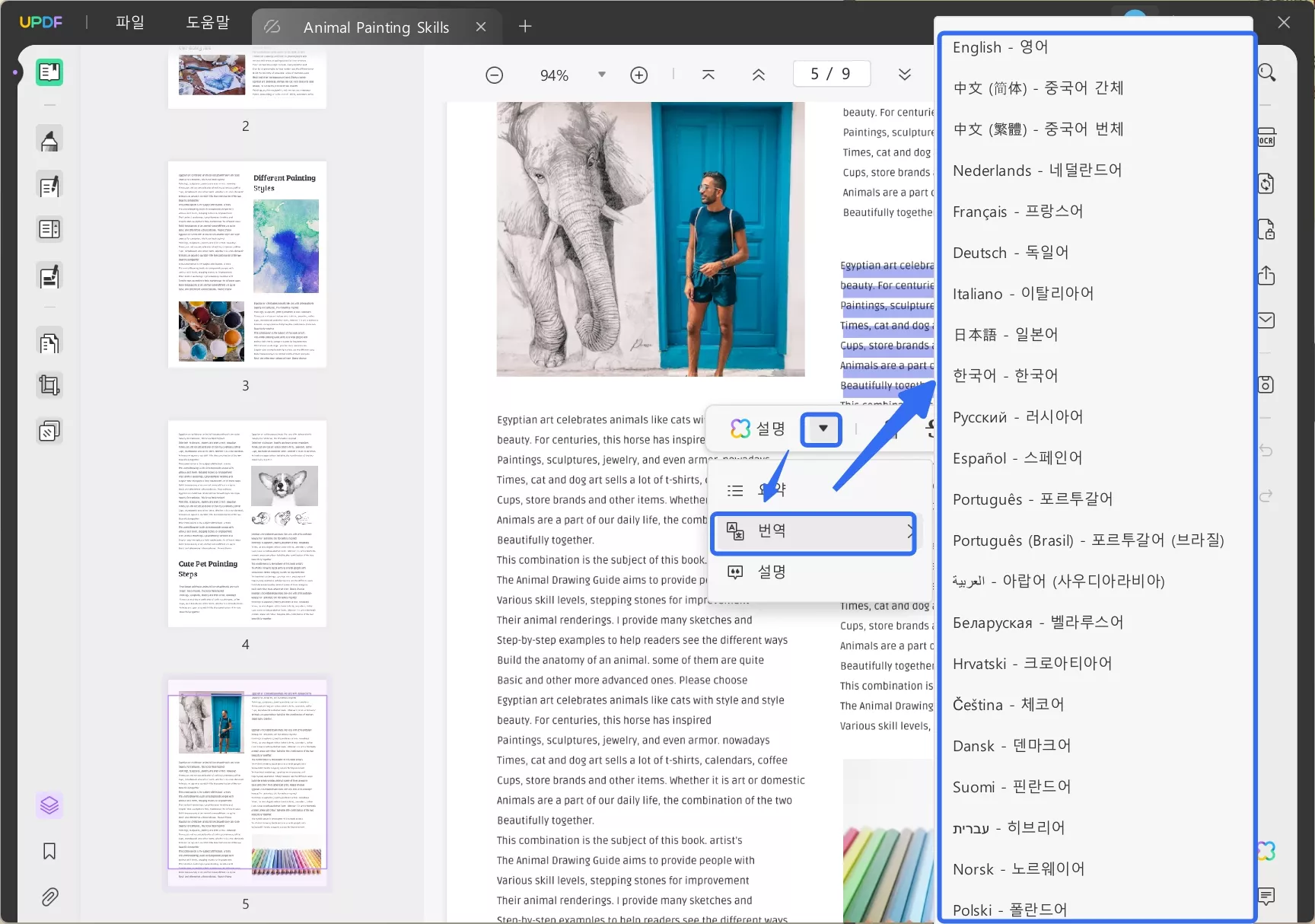Open the 도움말 menu
1315x924 pixels.
(207, 23)
